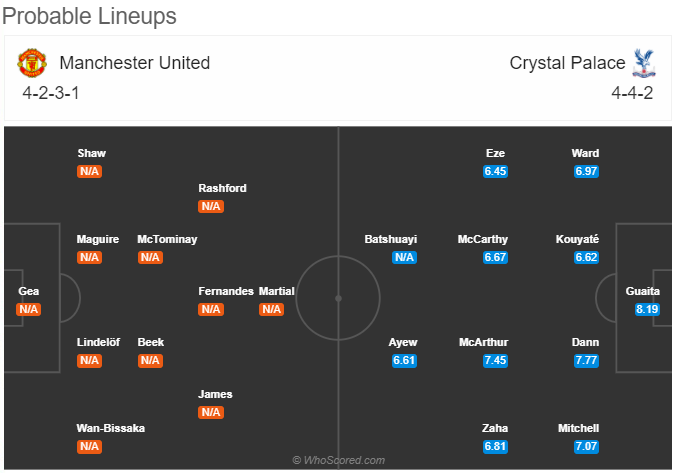Click the Crystal Palace eagle crest icon
This screenshot has width=676, height=473.
(x=644, y=63)
